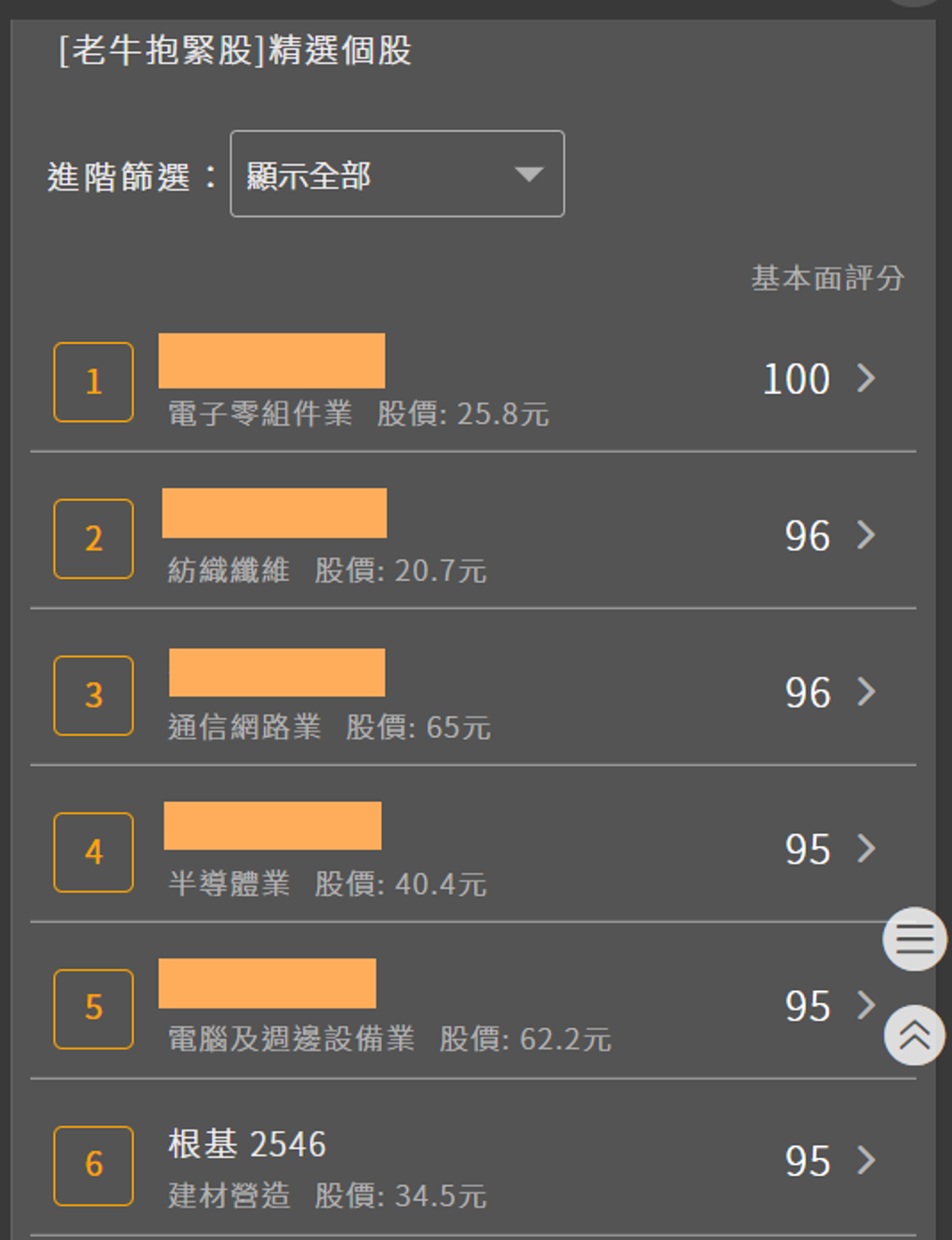Viewport: 952px width, 1240px height.
Task: Open masked stock name in 電子零組件業 row
Action: click(271, 361)
